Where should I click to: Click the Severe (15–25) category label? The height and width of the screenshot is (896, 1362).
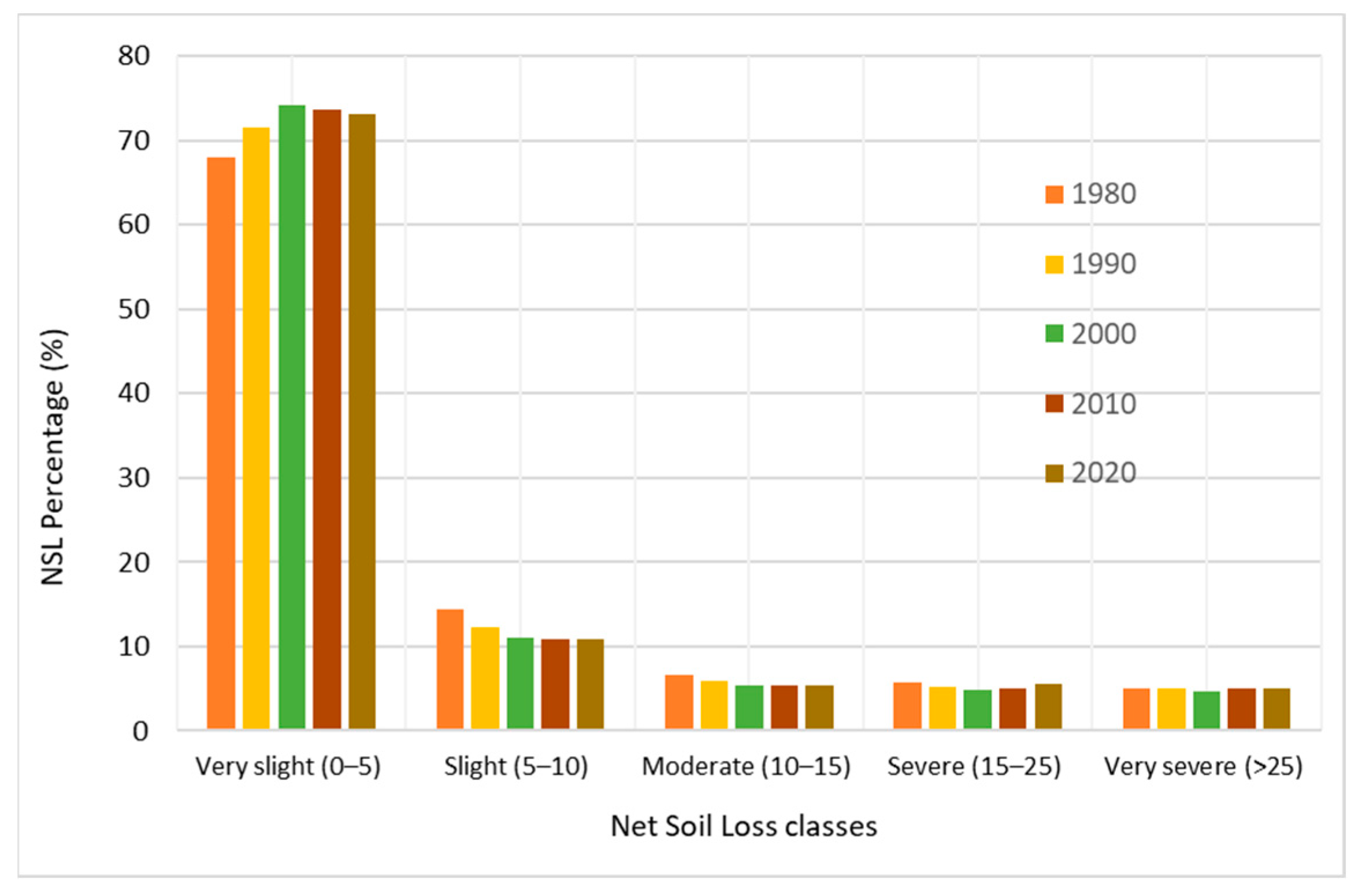tap(974, 767)
